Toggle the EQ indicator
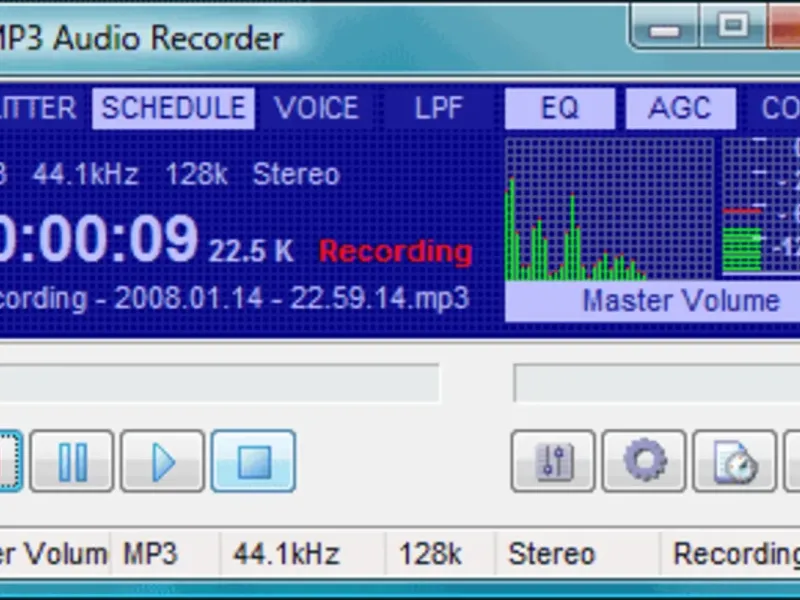800x600 pixels. [x=560, y=108]
